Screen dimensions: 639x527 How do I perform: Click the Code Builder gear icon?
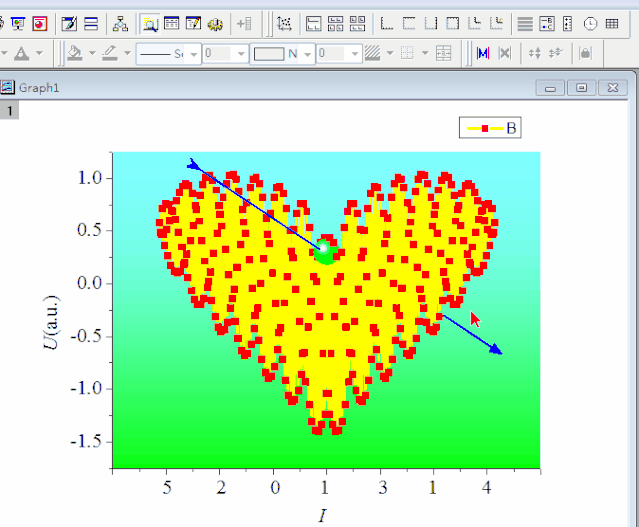click(214, 23)
